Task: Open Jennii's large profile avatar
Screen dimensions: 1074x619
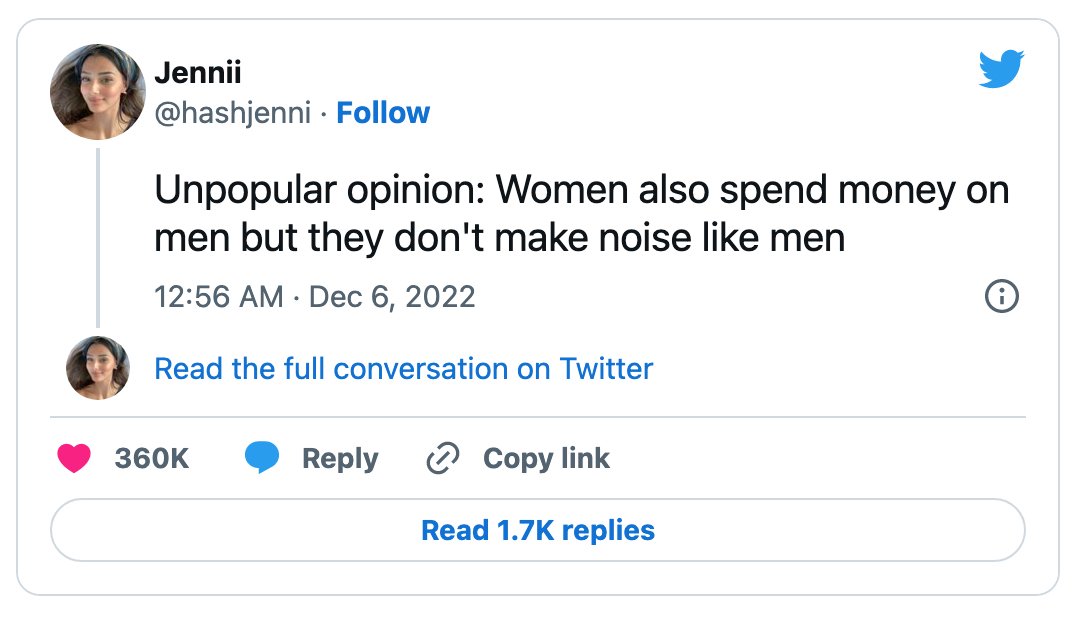Action: click(x=98, y=92)
